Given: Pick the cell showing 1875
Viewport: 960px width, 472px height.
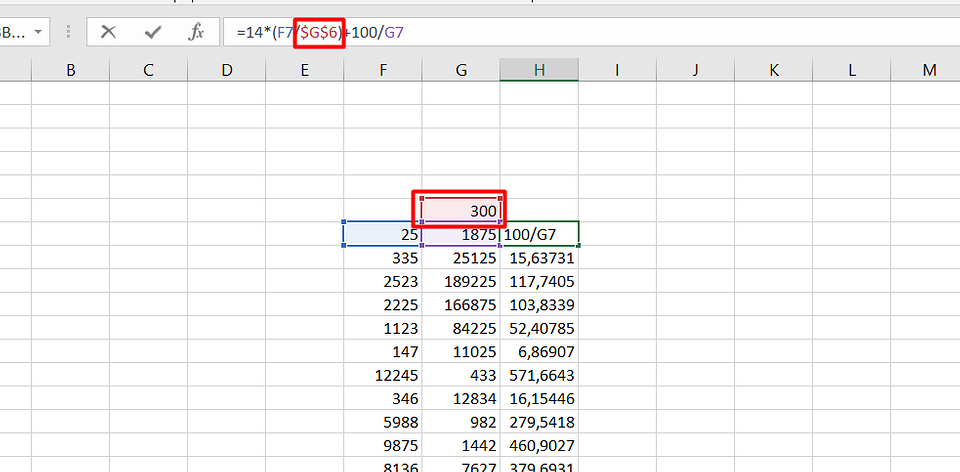Looking at the screenshot, I should (x=461, y=234).
